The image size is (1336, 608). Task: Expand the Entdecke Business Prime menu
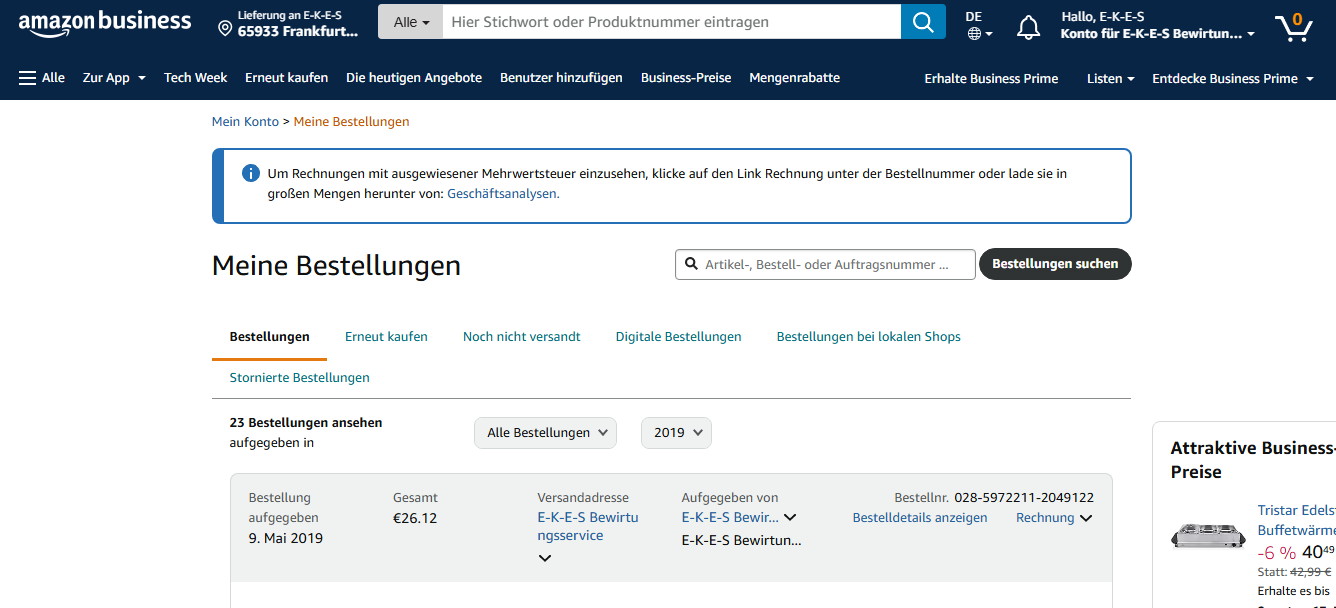click(x=1232, y=78)
